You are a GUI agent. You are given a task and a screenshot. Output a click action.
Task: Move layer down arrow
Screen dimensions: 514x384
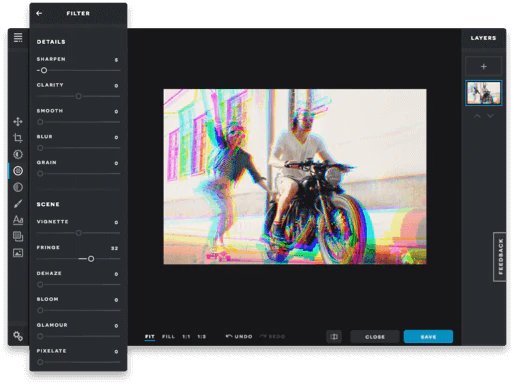(490, 116)
